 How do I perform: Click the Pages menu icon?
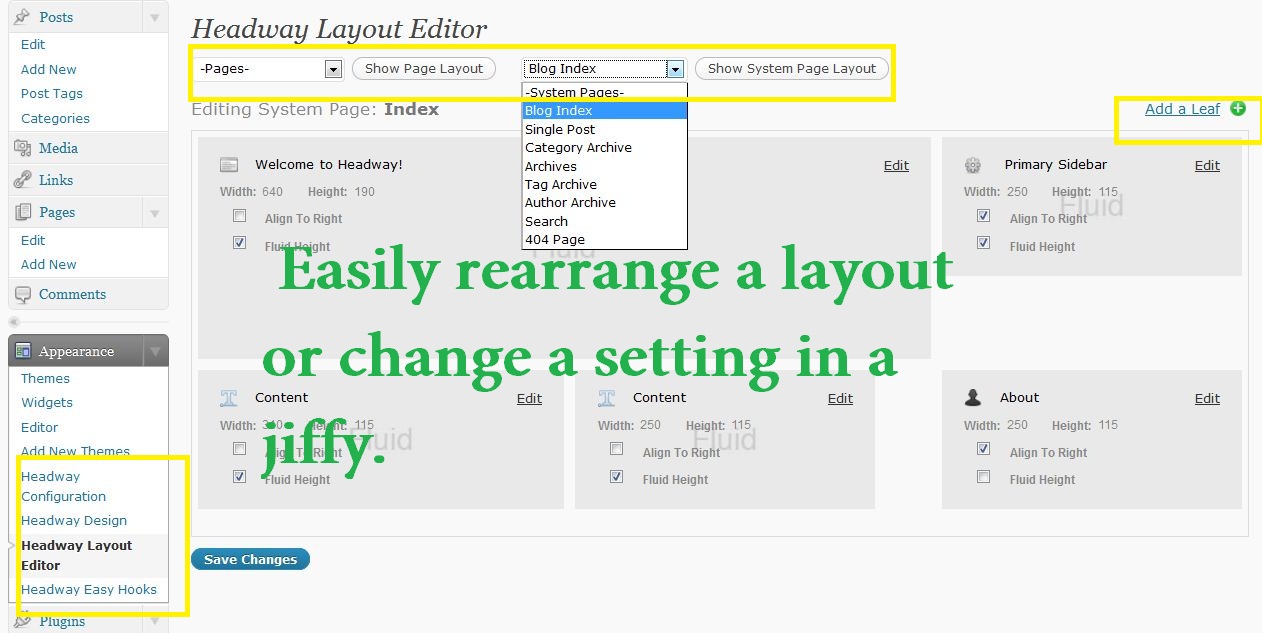click(22, 212)
